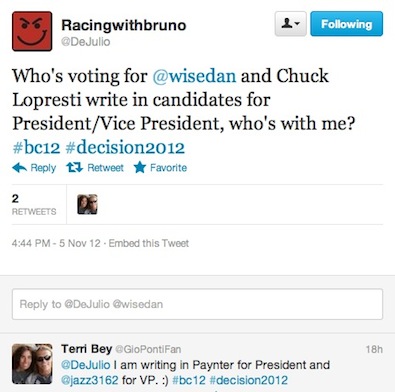395x392 pixels.
Task: Focus the Reply to @DeJulio @wisedan field
Action: coord(197,304)
